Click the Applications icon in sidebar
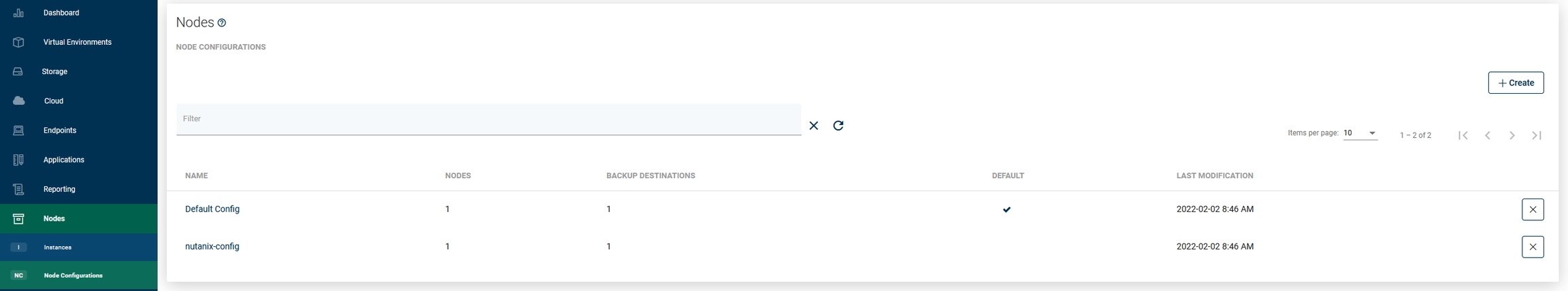1568x291 pixels. 18,160
